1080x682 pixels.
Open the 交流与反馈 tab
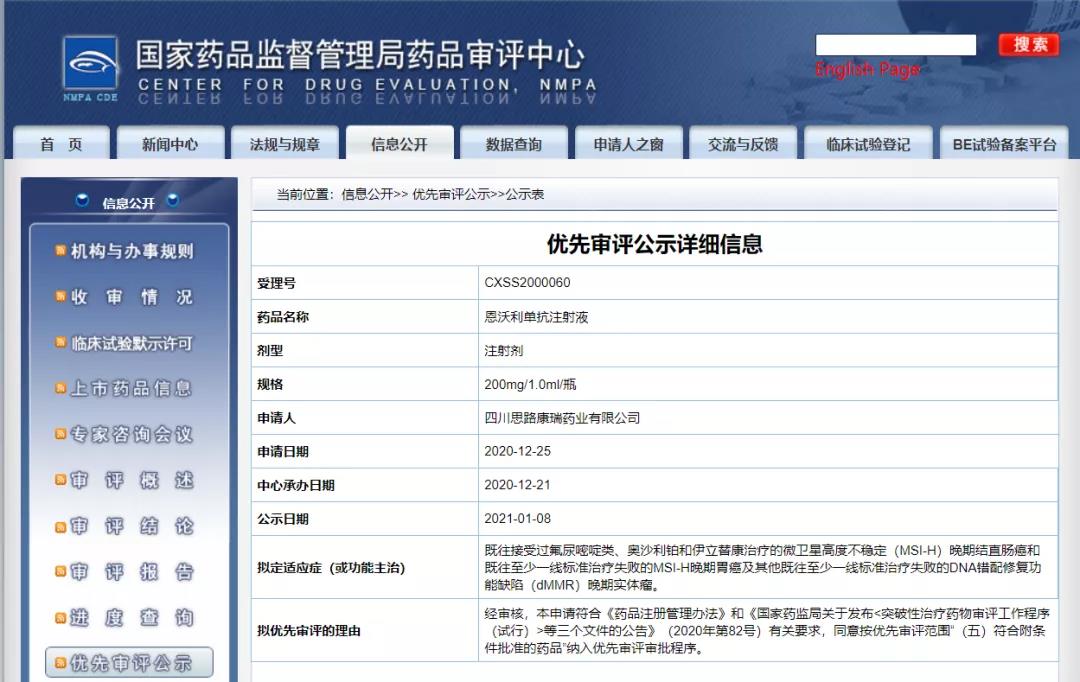(743, 143)
